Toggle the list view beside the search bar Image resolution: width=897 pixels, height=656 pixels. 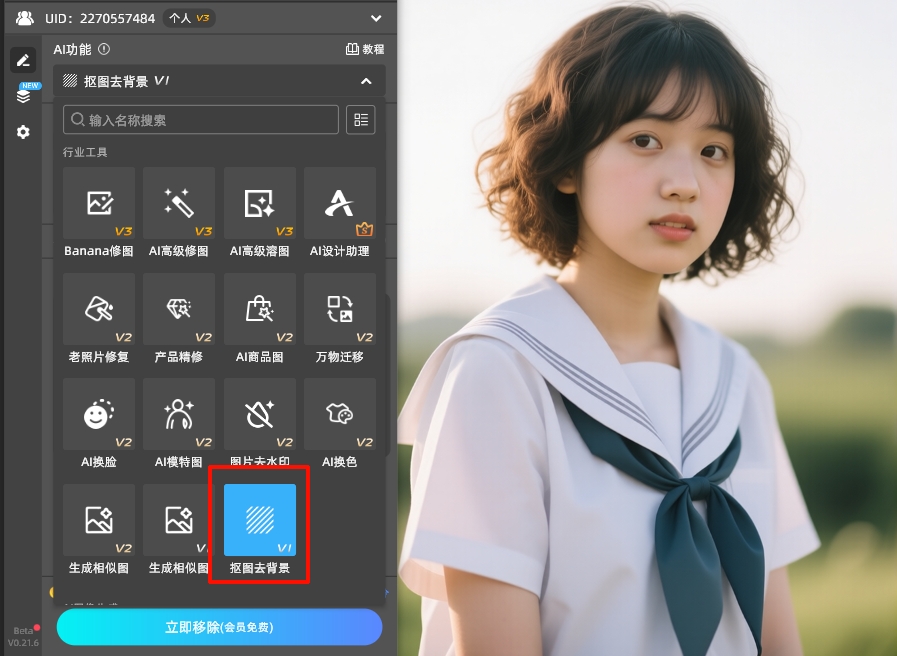tap(360, 119)
